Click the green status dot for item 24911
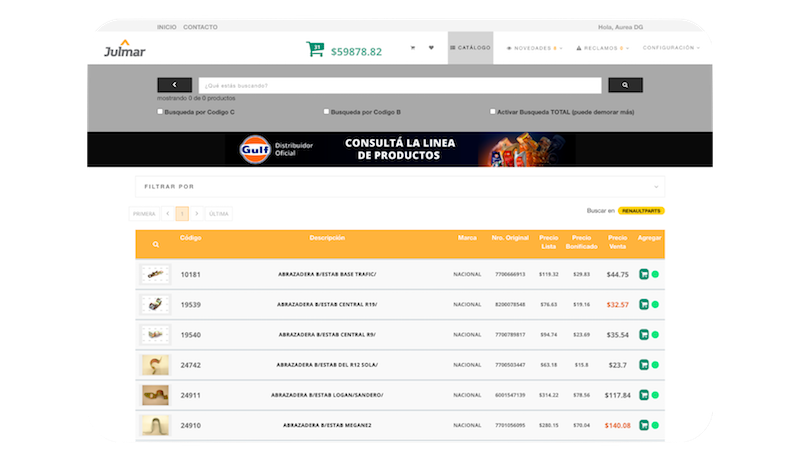The image size is (800, 456). click(656, 395)
